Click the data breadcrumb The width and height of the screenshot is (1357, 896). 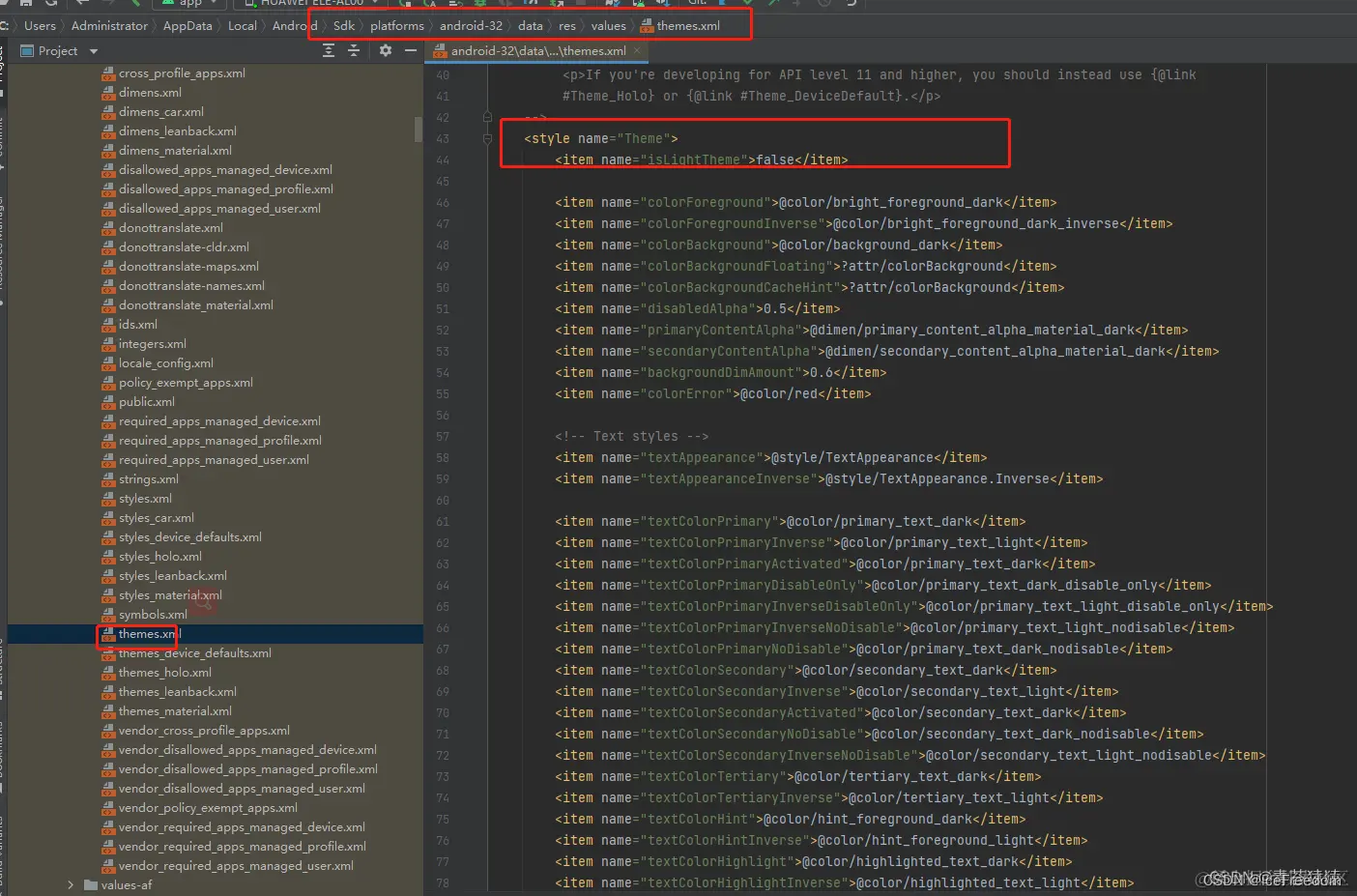pyautogui.click(x=531, y=26)
